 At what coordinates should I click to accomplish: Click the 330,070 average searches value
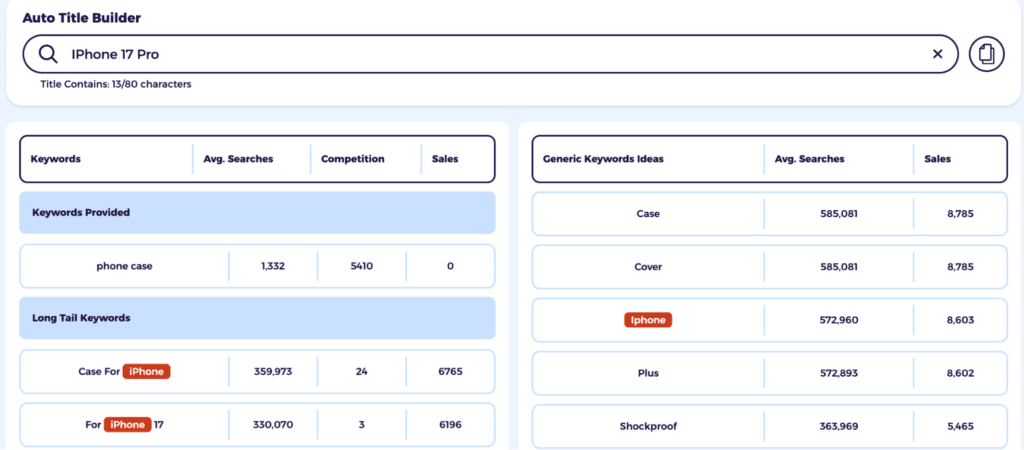coord(273,425)
